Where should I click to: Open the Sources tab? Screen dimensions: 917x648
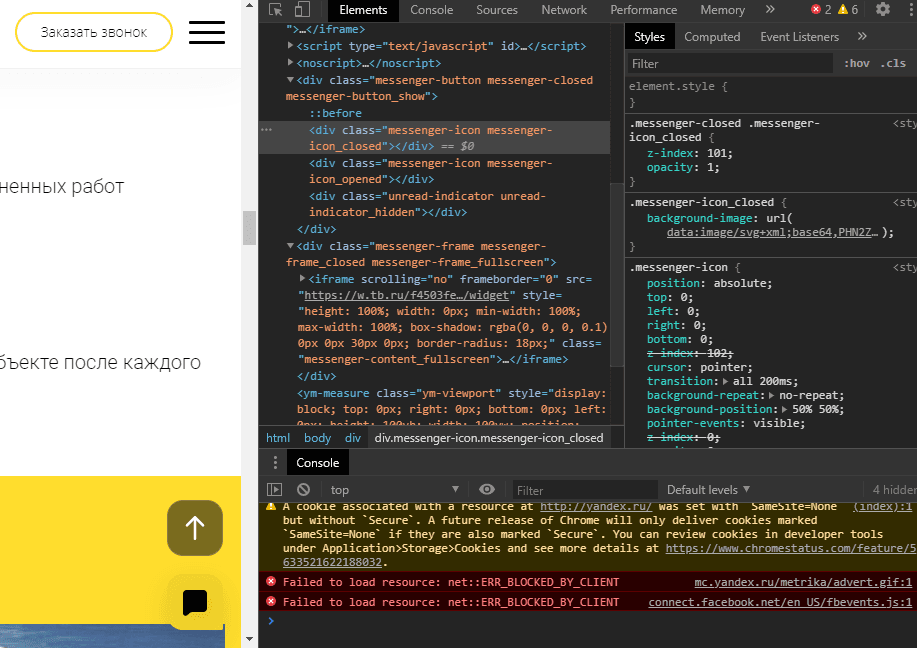(x=497, y=10)
